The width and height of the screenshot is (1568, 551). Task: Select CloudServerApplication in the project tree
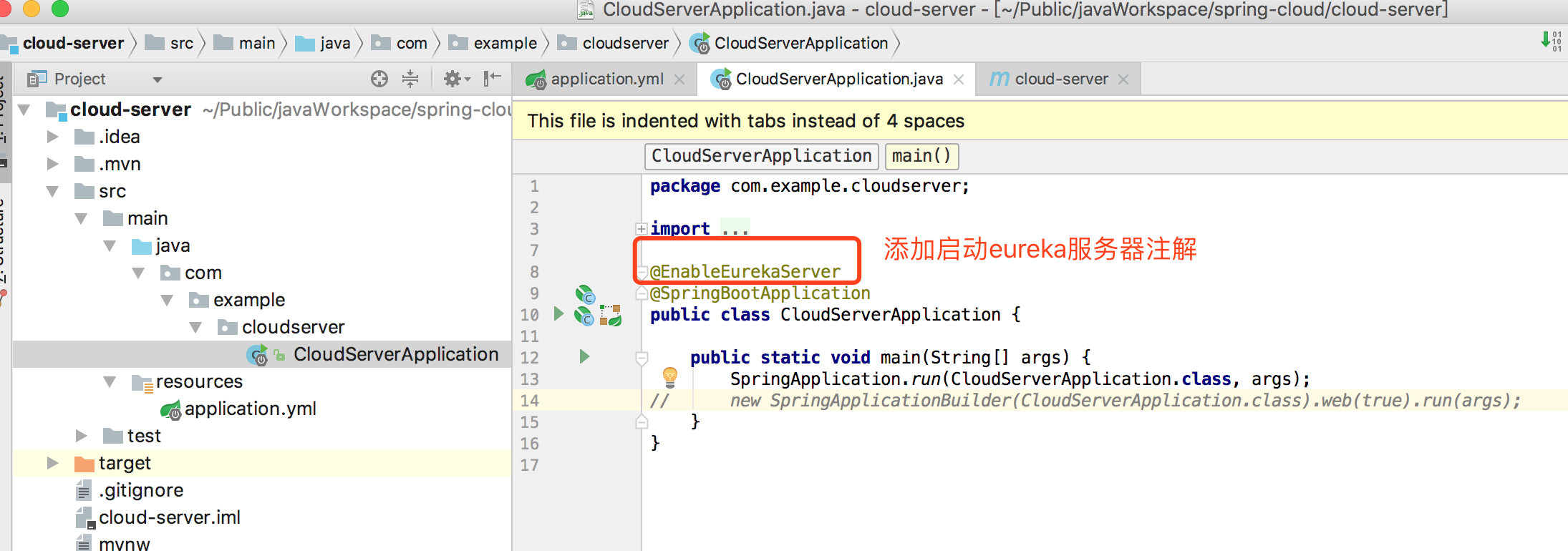coord(396,354)
